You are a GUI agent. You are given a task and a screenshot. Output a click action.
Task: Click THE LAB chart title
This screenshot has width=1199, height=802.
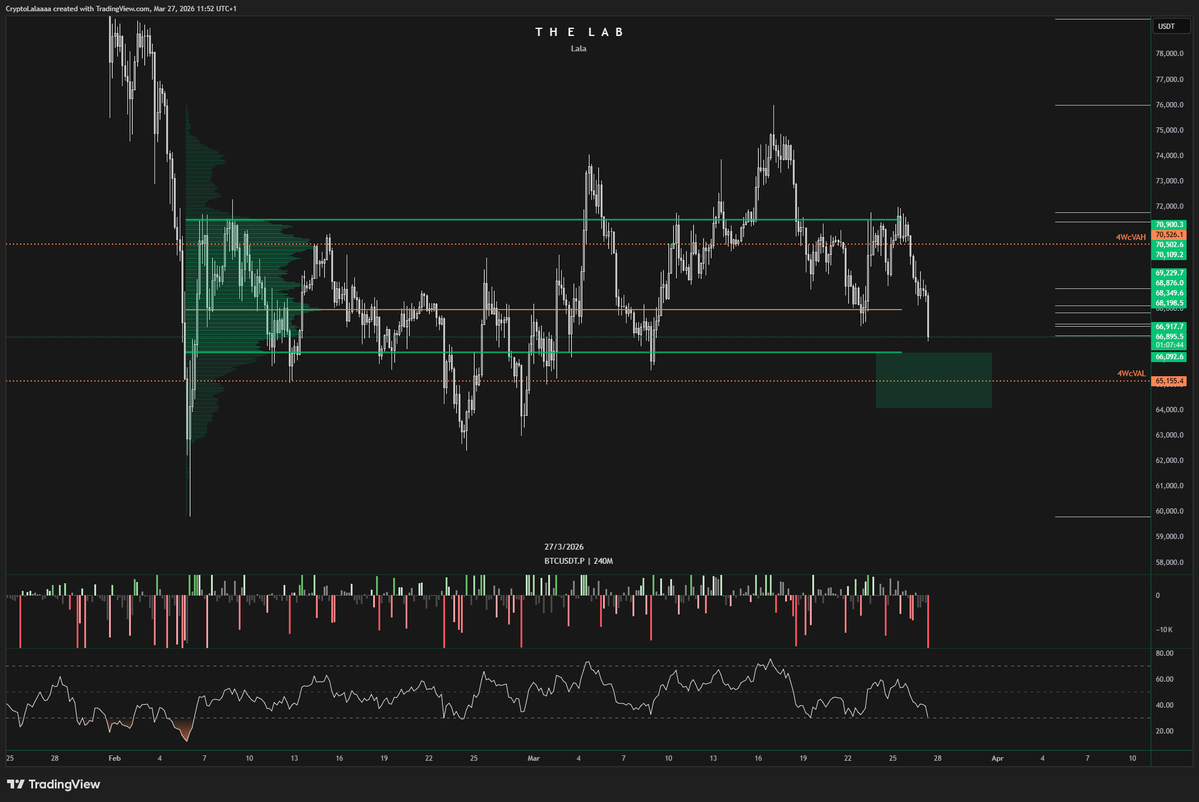click(579, 32)
